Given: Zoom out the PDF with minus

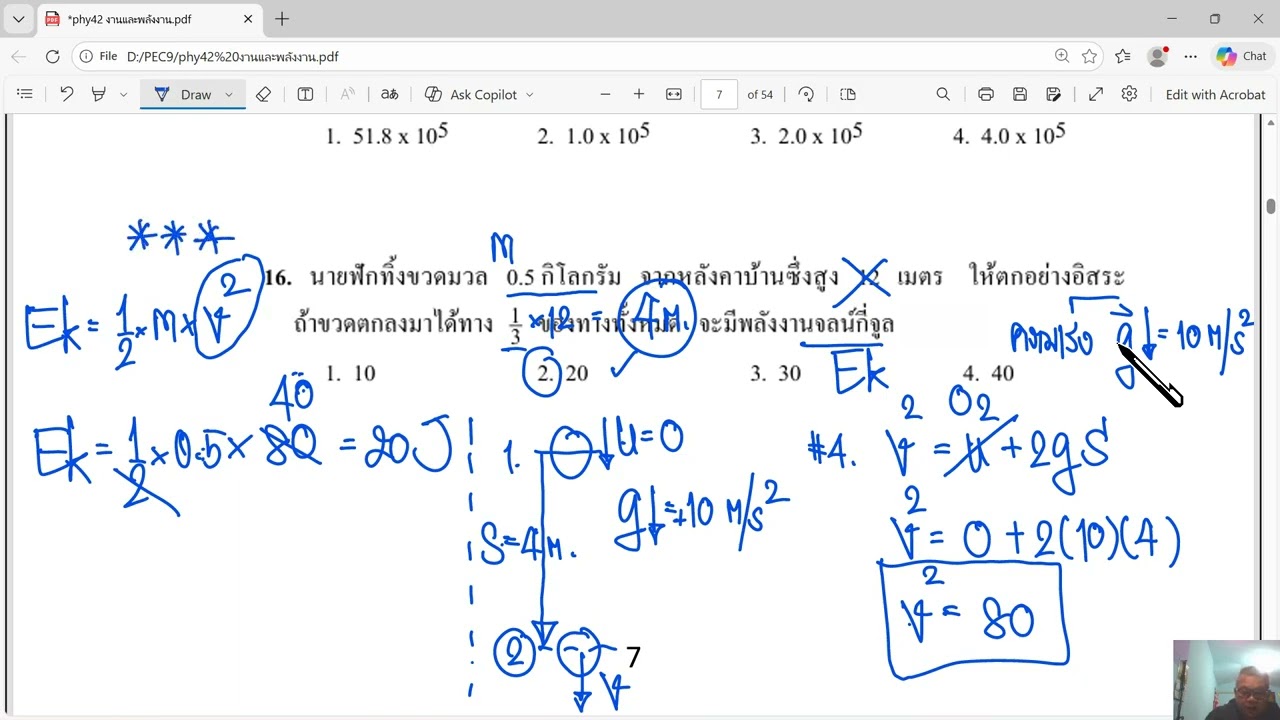Looking at the screenshot, I should point(605,94).
